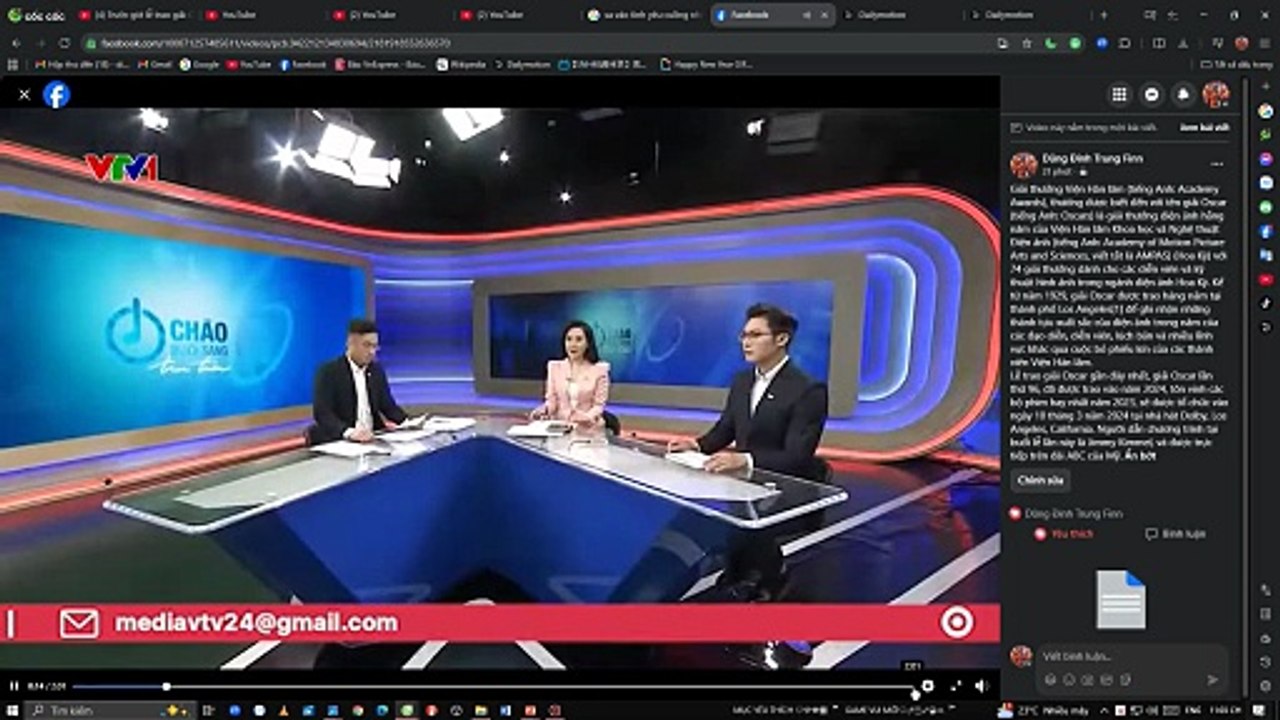The image size is (1280, 720).
Task: Click the commenter avatar beside comment box
Action: [x=1021, y=656]
